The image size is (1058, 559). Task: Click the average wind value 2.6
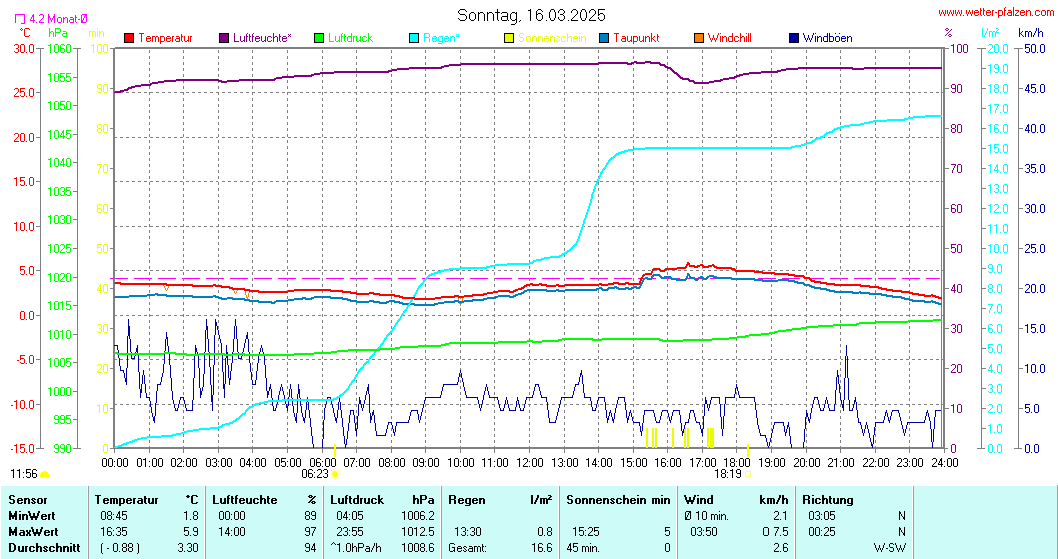pyautogui.click(x=781, y=548)
